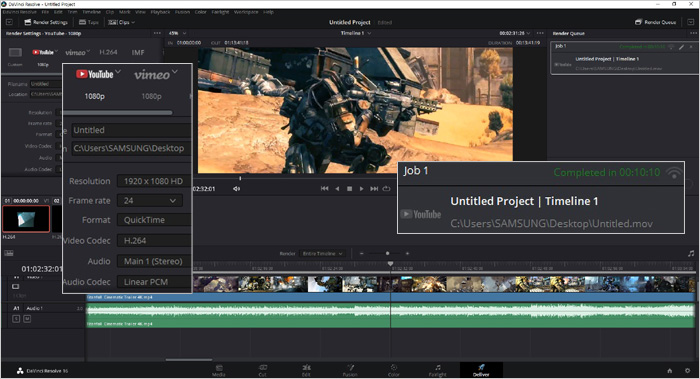Open the viewer timecode 00:02:31:26 dropdown
This screenshot has width=700, height=379.
pyautogui.click(x=515, y=33)
